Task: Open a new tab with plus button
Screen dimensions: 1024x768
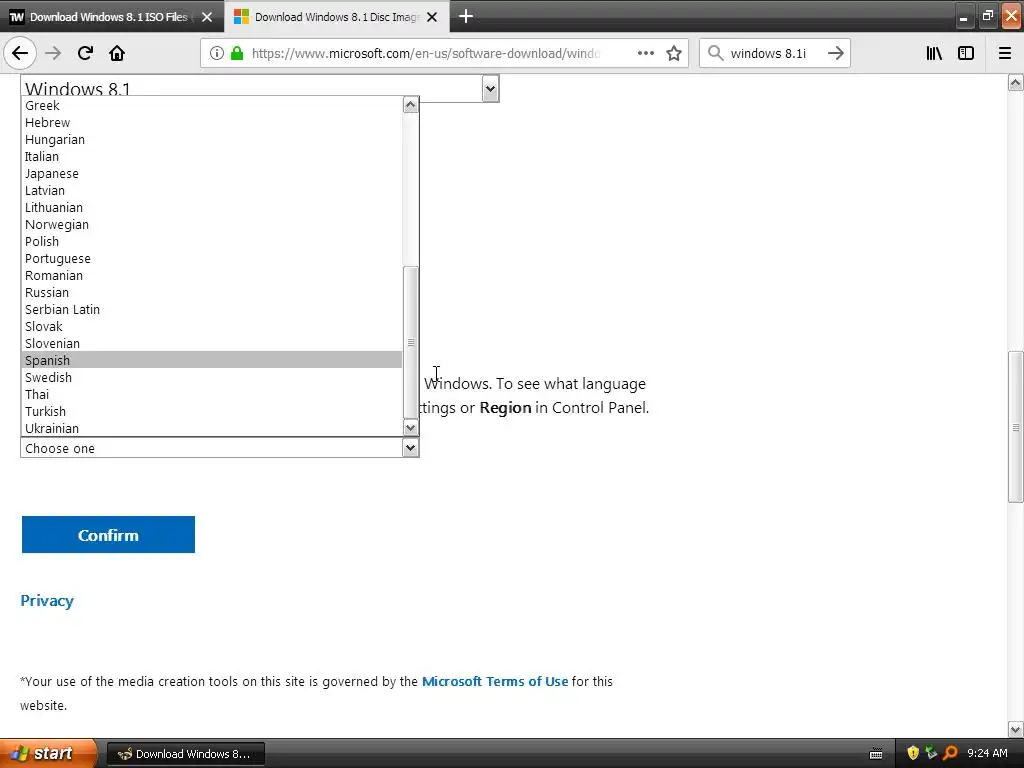Action: tap(466, 16)
